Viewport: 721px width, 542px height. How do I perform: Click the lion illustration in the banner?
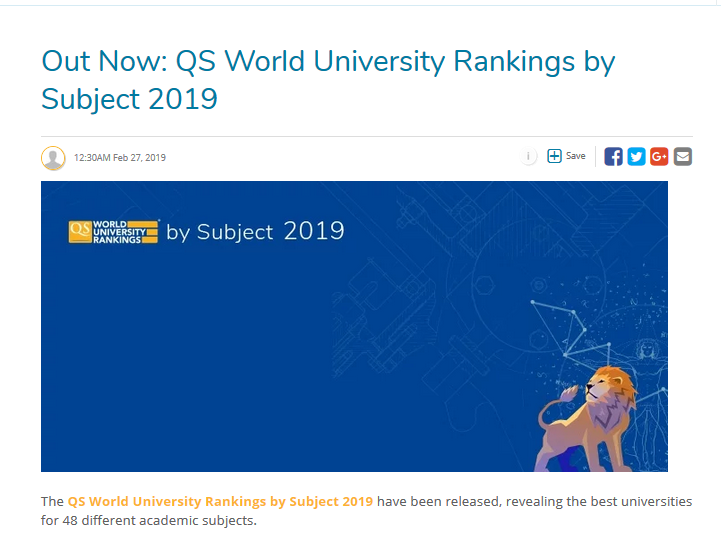[x=586, y=418]
